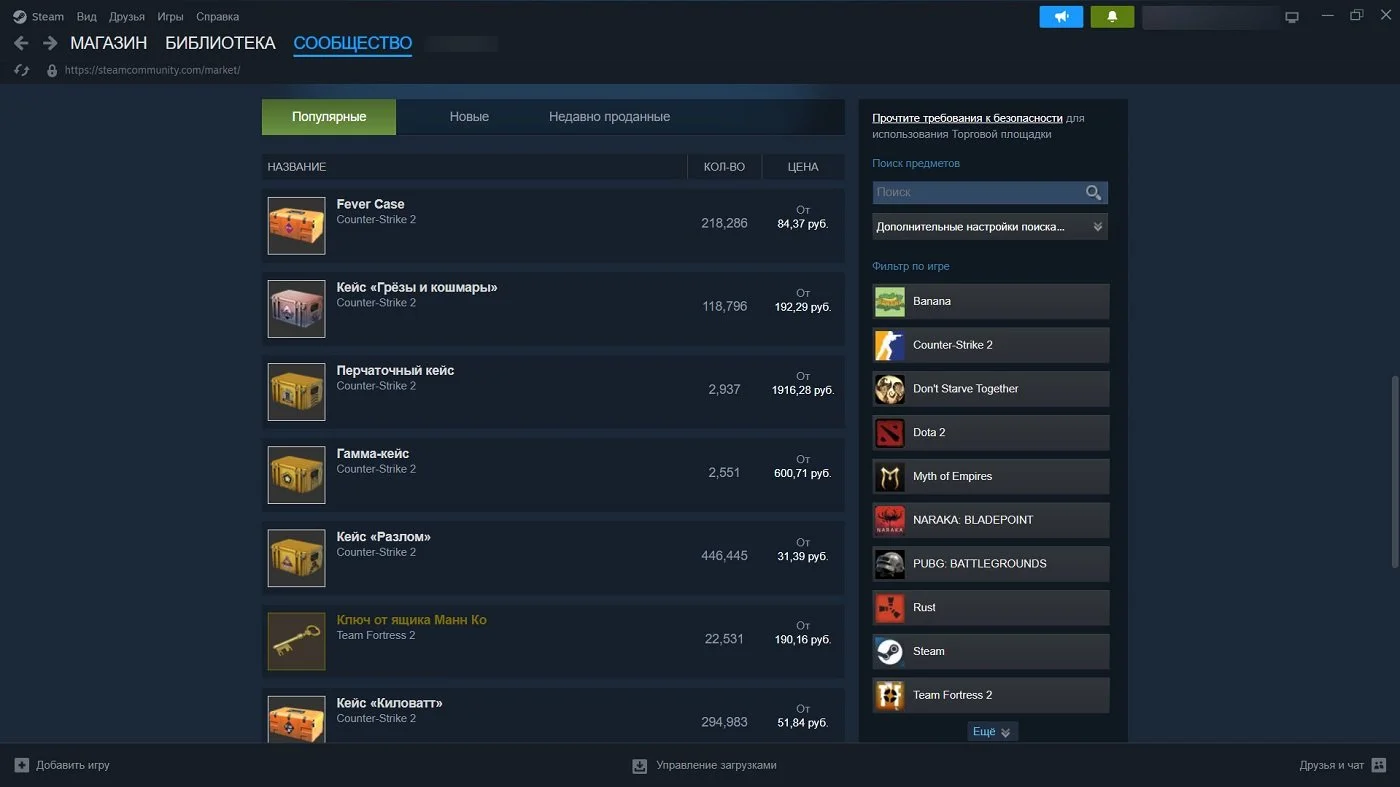Sort by КОЛ-ВО column header
The height and width of the screenshot is (787, 1400).
pyautogui.click(x=724, y=167)
